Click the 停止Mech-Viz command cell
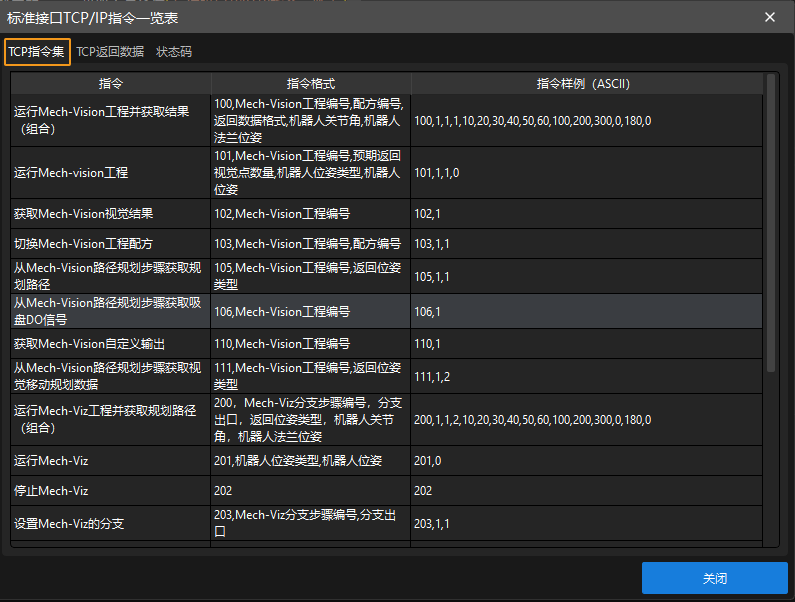This screenshot has width=795, height=602. click(x=111, y=491)
